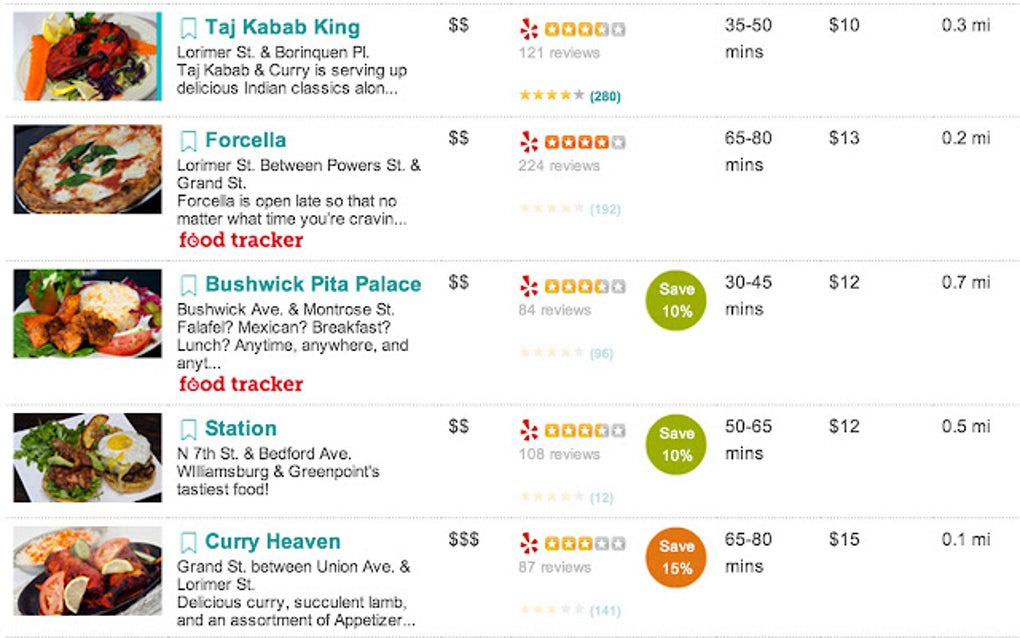The image size is (1020, 638).
Task: Click Yelp logo in Bushwick Pita Palace row
Action: 529,287
